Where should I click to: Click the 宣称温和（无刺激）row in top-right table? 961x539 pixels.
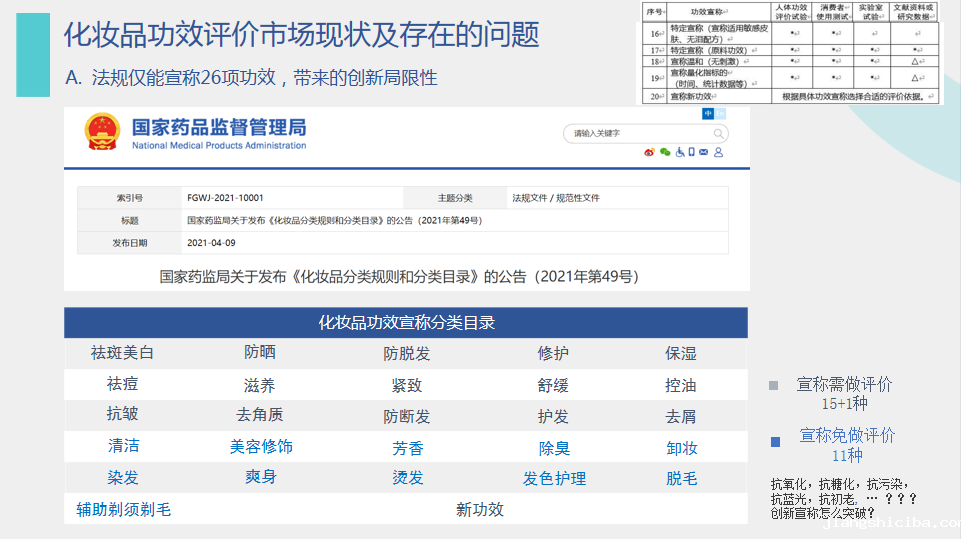tap(791, 61)
